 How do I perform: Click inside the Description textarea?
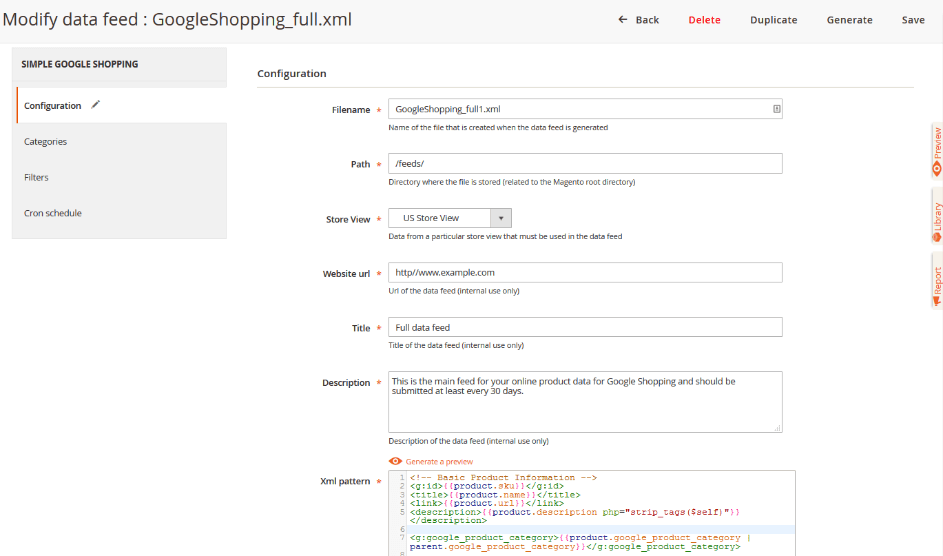[585, 402]
